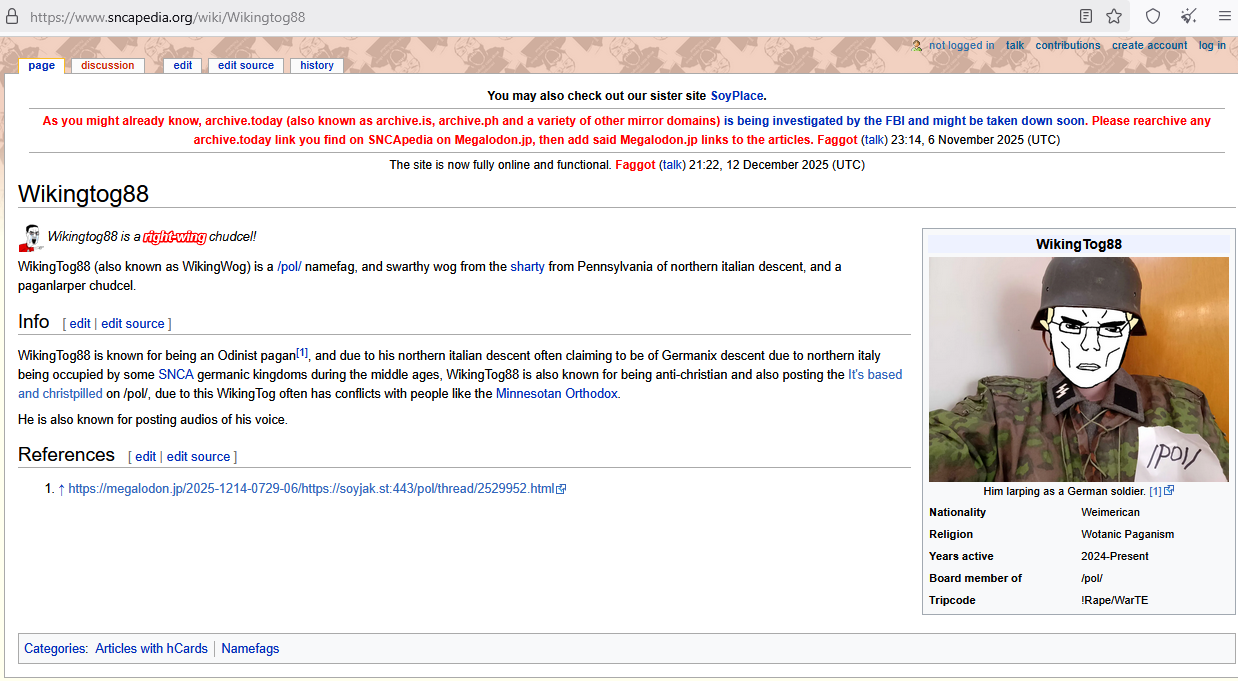1238x681 pixels.
Task: Toggle reader view in the address bar
Action: (x=1086, y=16)
